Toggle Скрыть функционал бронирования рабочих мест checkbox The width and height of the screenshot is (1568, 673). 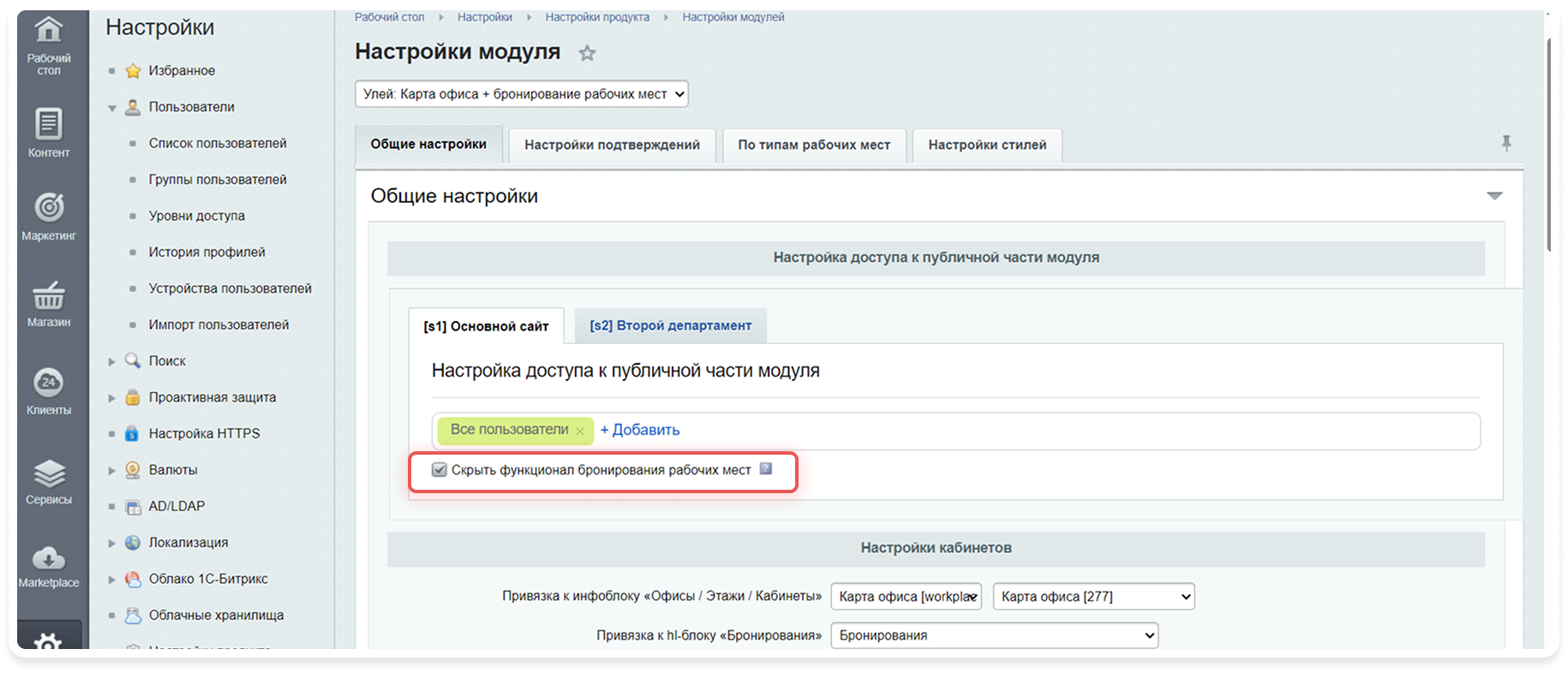click(x=440, y=470)
